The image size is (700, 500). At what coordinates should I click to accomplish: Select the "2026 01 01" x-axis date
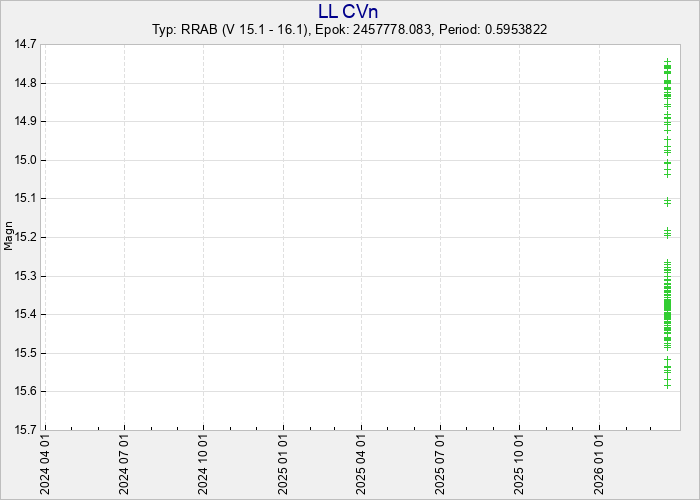[599, 465]
